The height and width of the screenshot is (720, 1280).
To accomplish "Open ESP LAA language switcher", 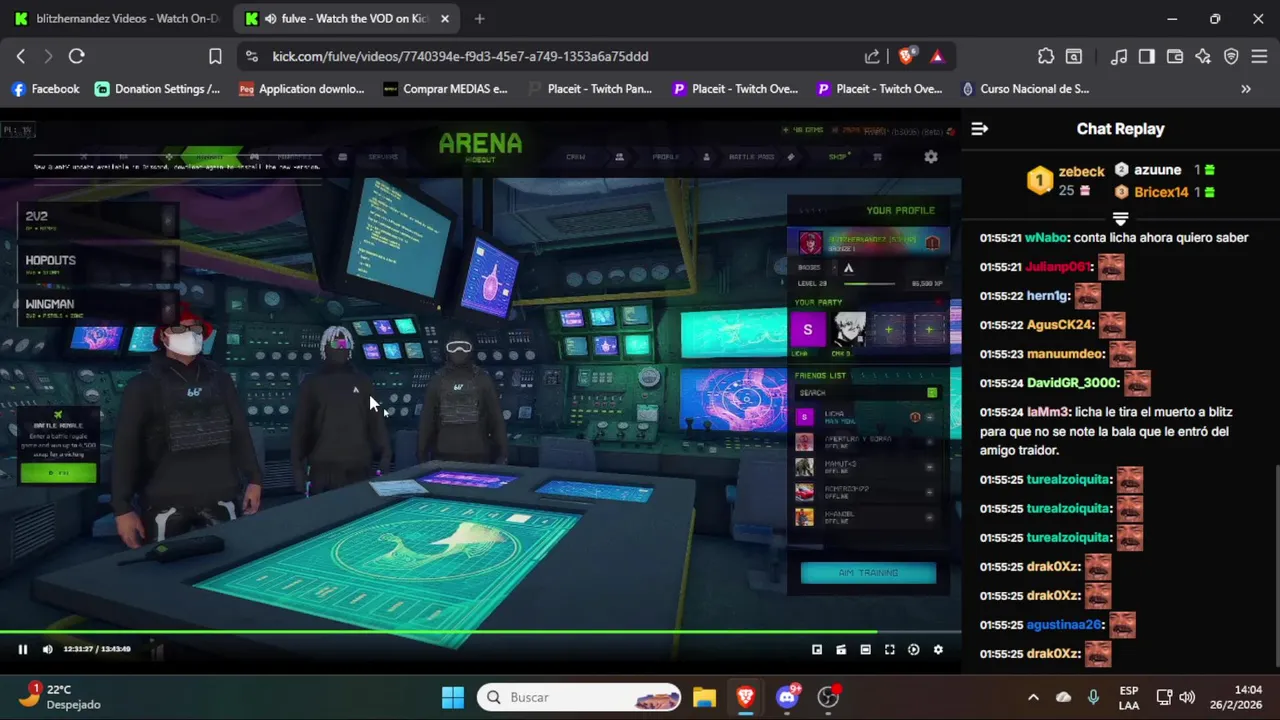I will point(1129,697).
